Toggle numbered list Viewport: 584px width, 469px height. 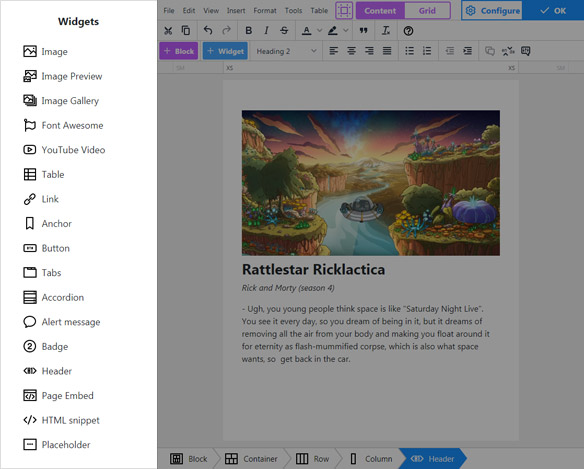427,51
